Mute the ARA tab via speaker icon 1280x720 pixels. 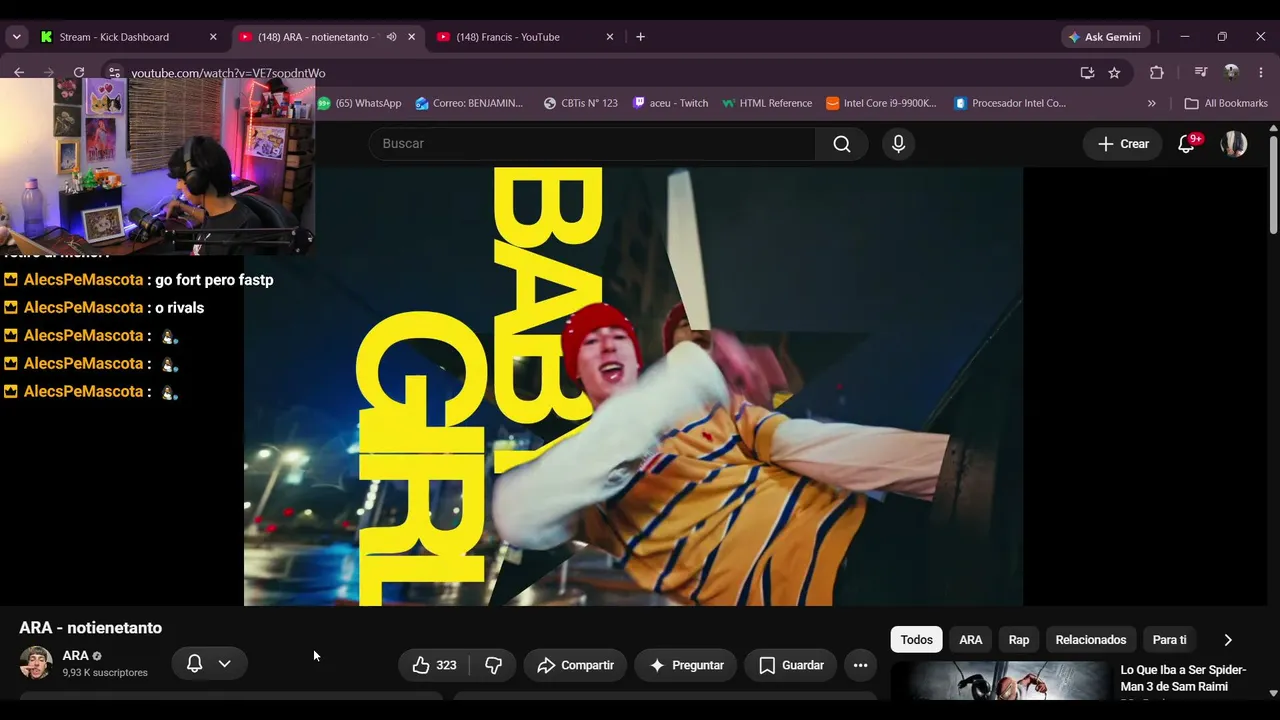pyautogui.click(x=392, y=37)
